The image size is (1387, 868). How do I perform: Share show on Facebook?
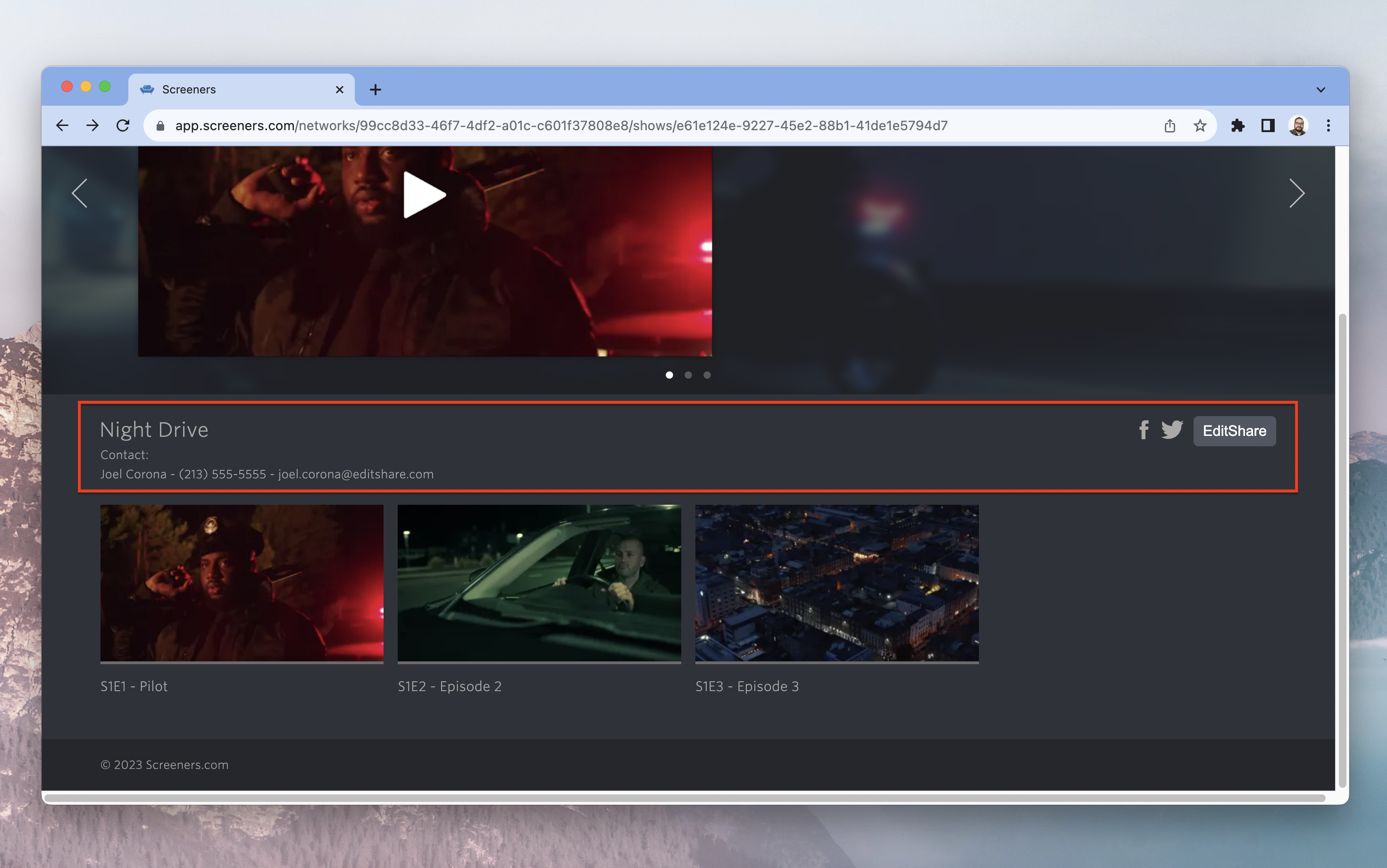pyautogui.click(x=1144, y=430)
